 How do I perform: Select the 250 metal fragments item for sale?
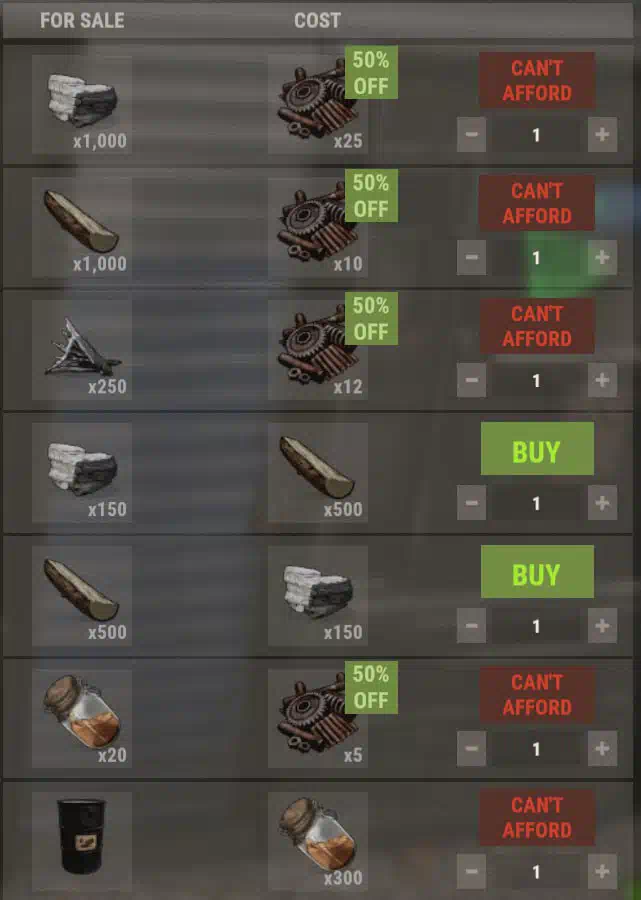coord(81,350)
